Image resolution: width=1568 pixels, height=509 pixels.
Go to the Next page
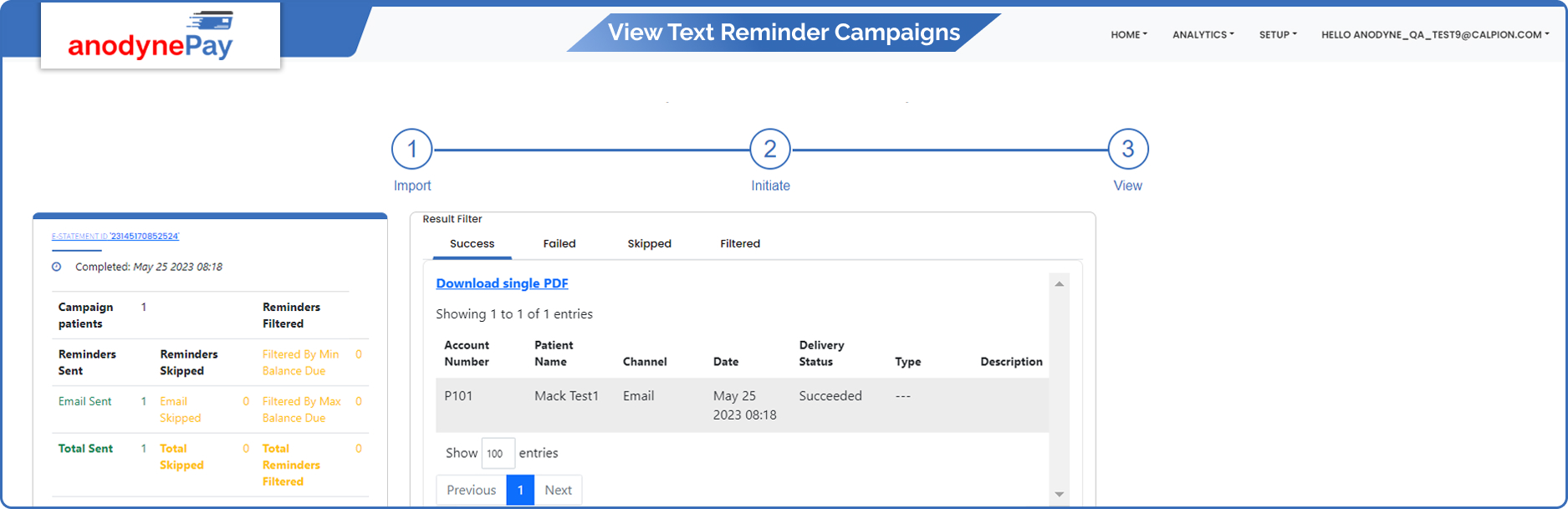pyautogui.click(x=558, y=491)
